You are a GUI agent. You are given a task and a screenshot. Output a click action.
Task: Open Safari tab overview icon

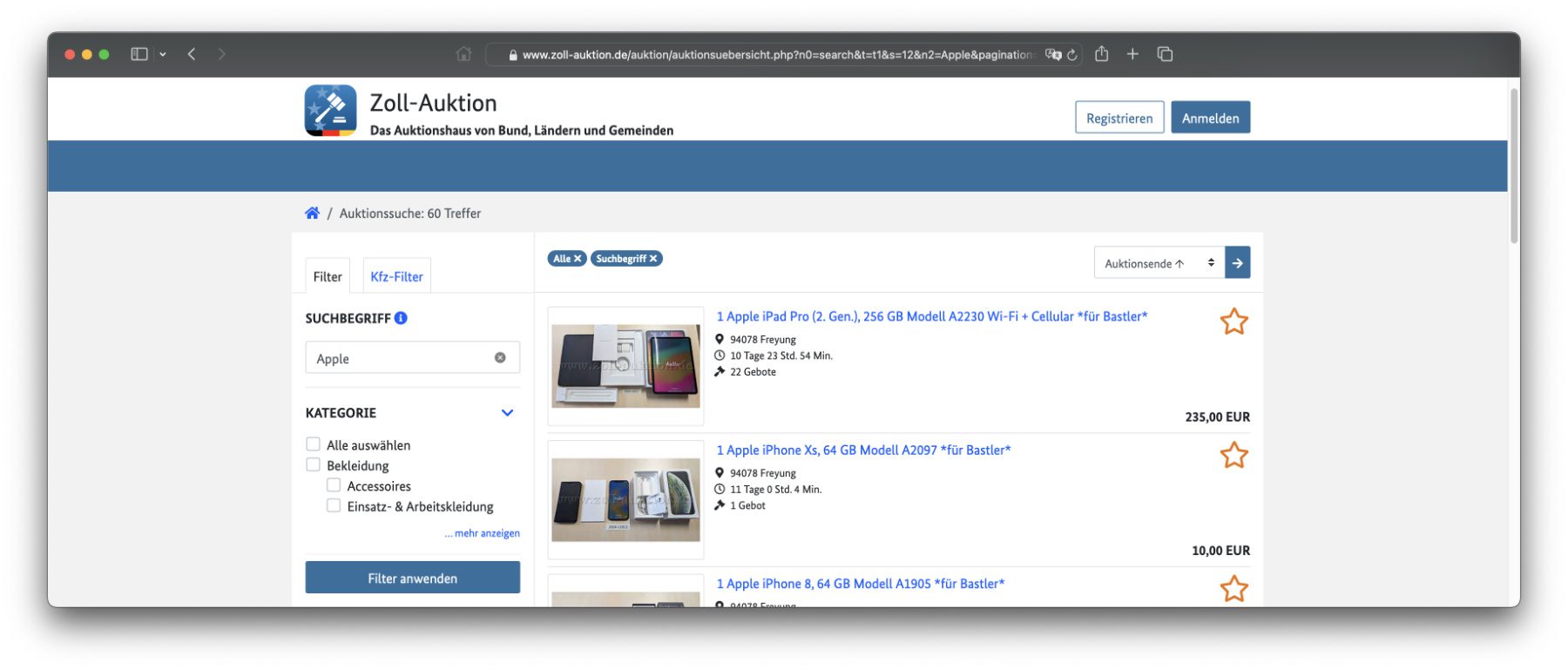coord(1165,54)
